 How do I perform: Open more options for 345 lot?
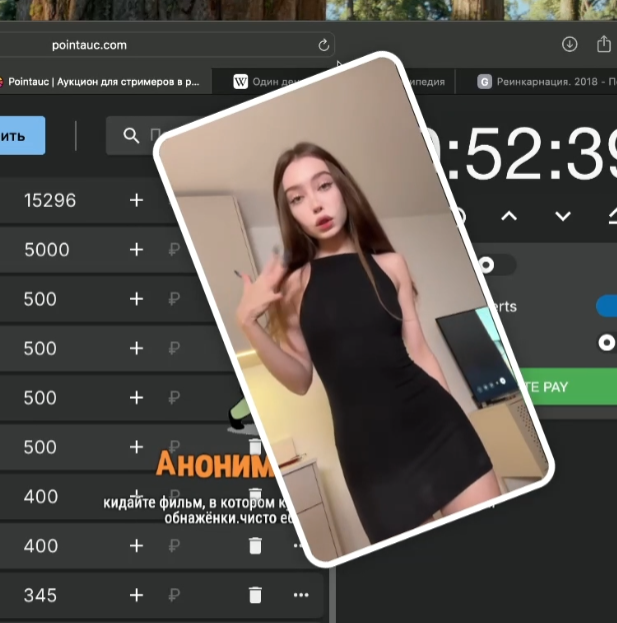pyautogui.click(x=301, y=595)
